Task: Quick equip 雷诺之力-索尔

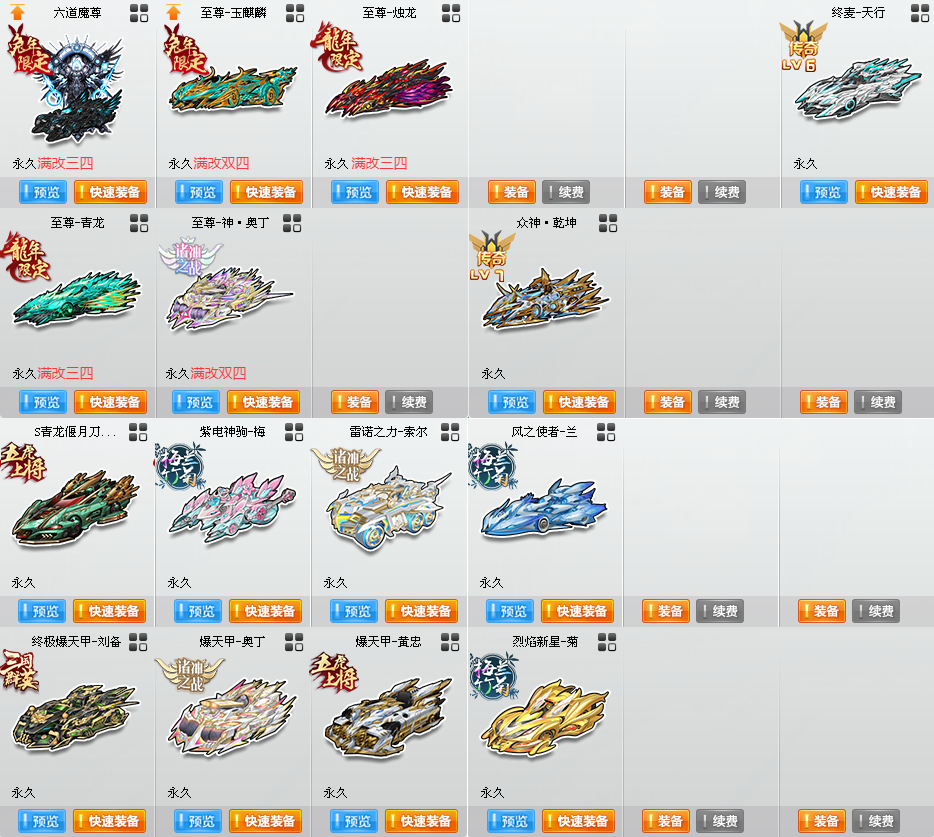Action: click(x=421, y=611)
